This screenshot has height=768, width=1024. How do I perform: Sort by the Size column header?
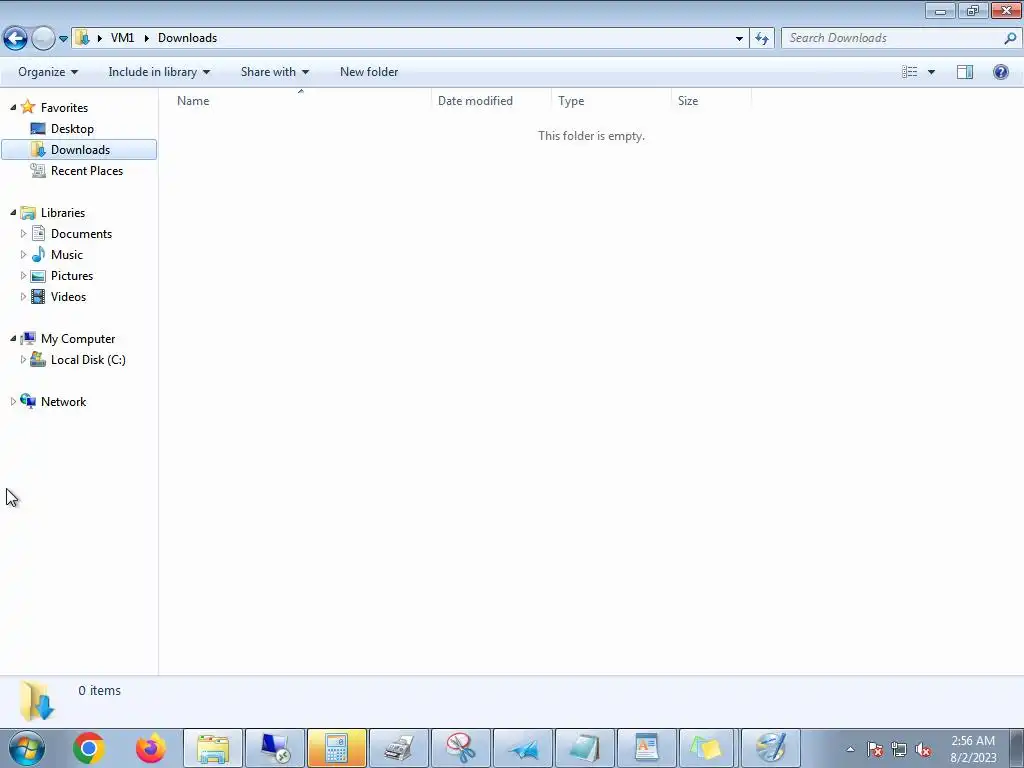[711, 101]
